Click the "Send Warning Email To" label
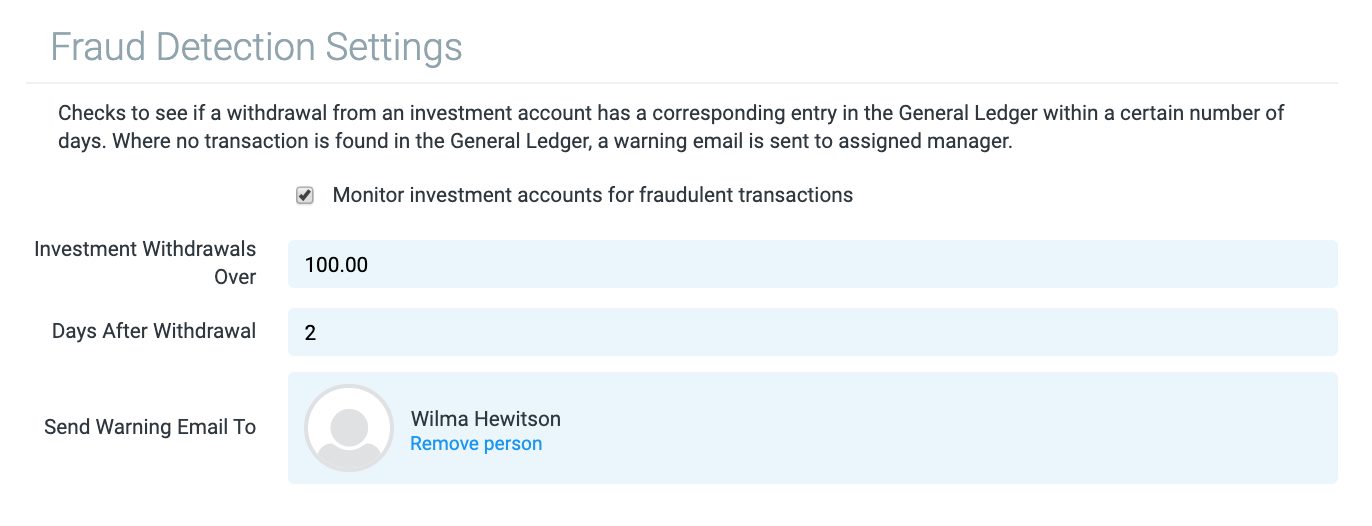Viewport: 1372px width, 526px height. pos(150,427)
